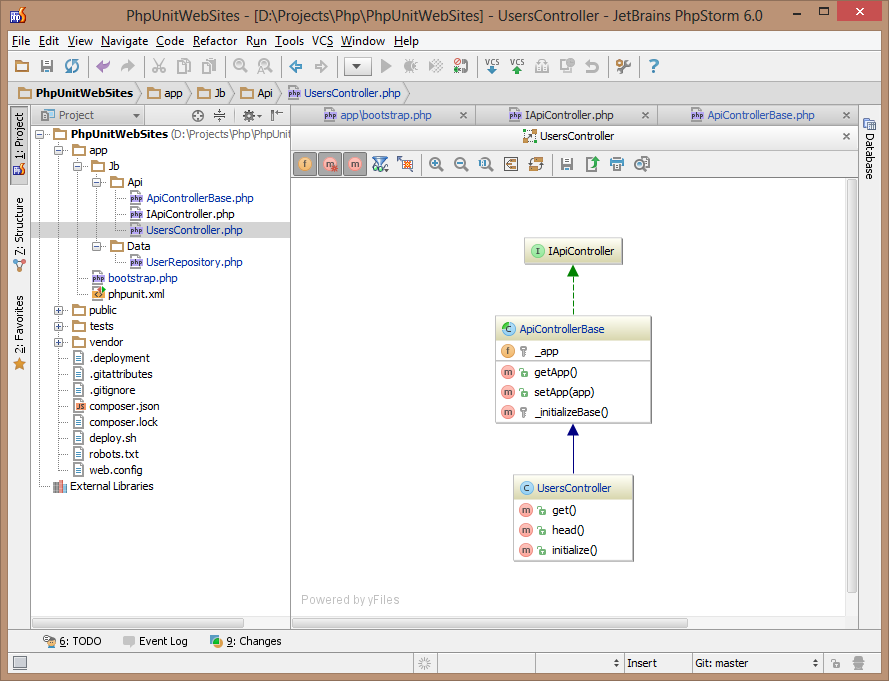The width and height of the screenshot is (889, 681).
Task: Click the Replace toolbar icon
Action: tap(265, 66)
